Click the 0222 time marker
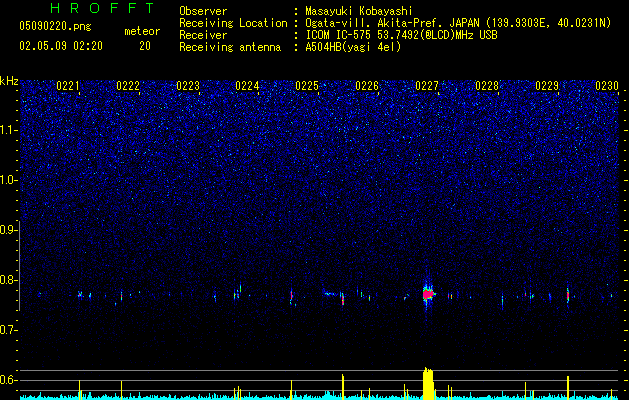Viewport: 629px width, 400px height. pos(128,86)
